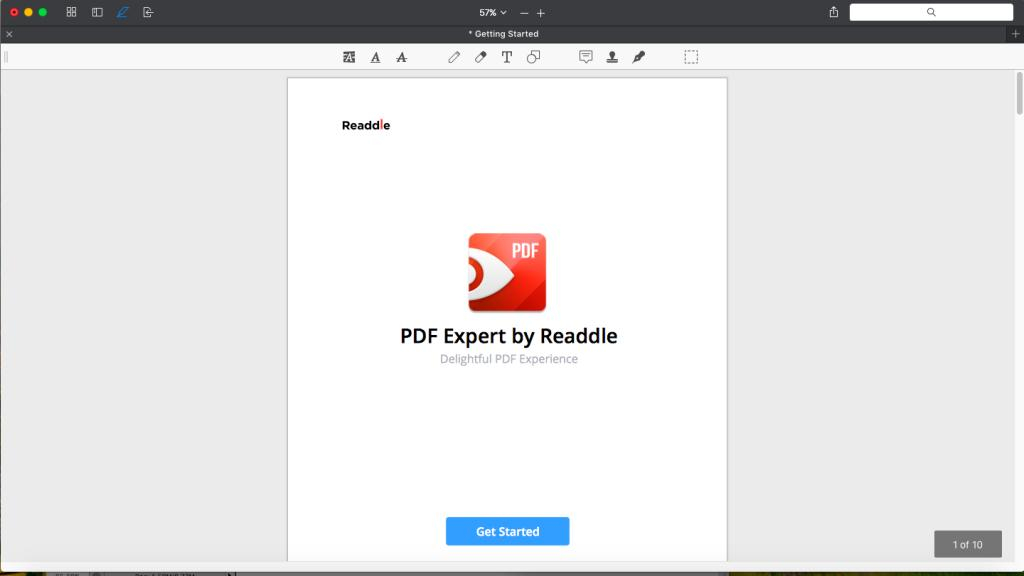The width and height of the screenshot is (1024, 576).
Task: Add a new tab with plus button
Action: tap(1016, 34)
